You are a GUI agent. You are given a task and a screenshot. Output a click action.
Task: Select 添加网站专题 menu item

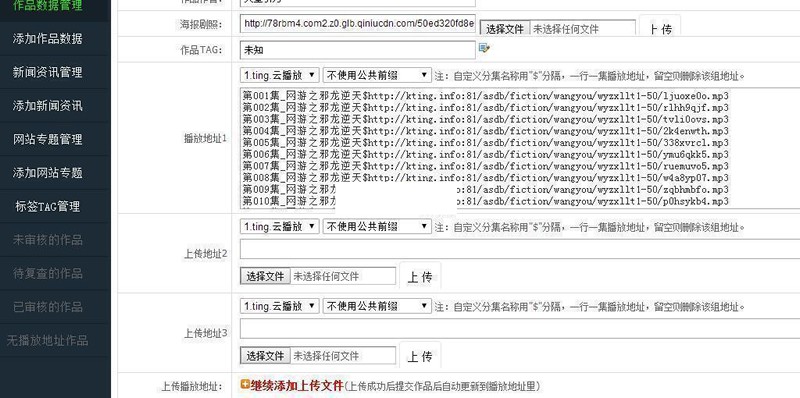coord(47,173)
